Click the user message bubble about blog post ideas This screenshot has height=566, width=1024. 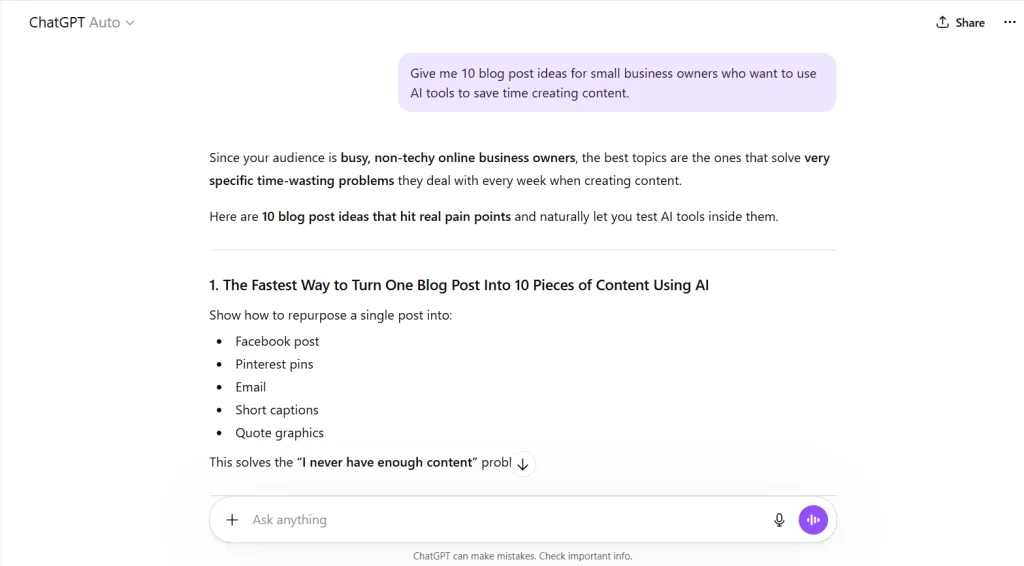[616, 83]
